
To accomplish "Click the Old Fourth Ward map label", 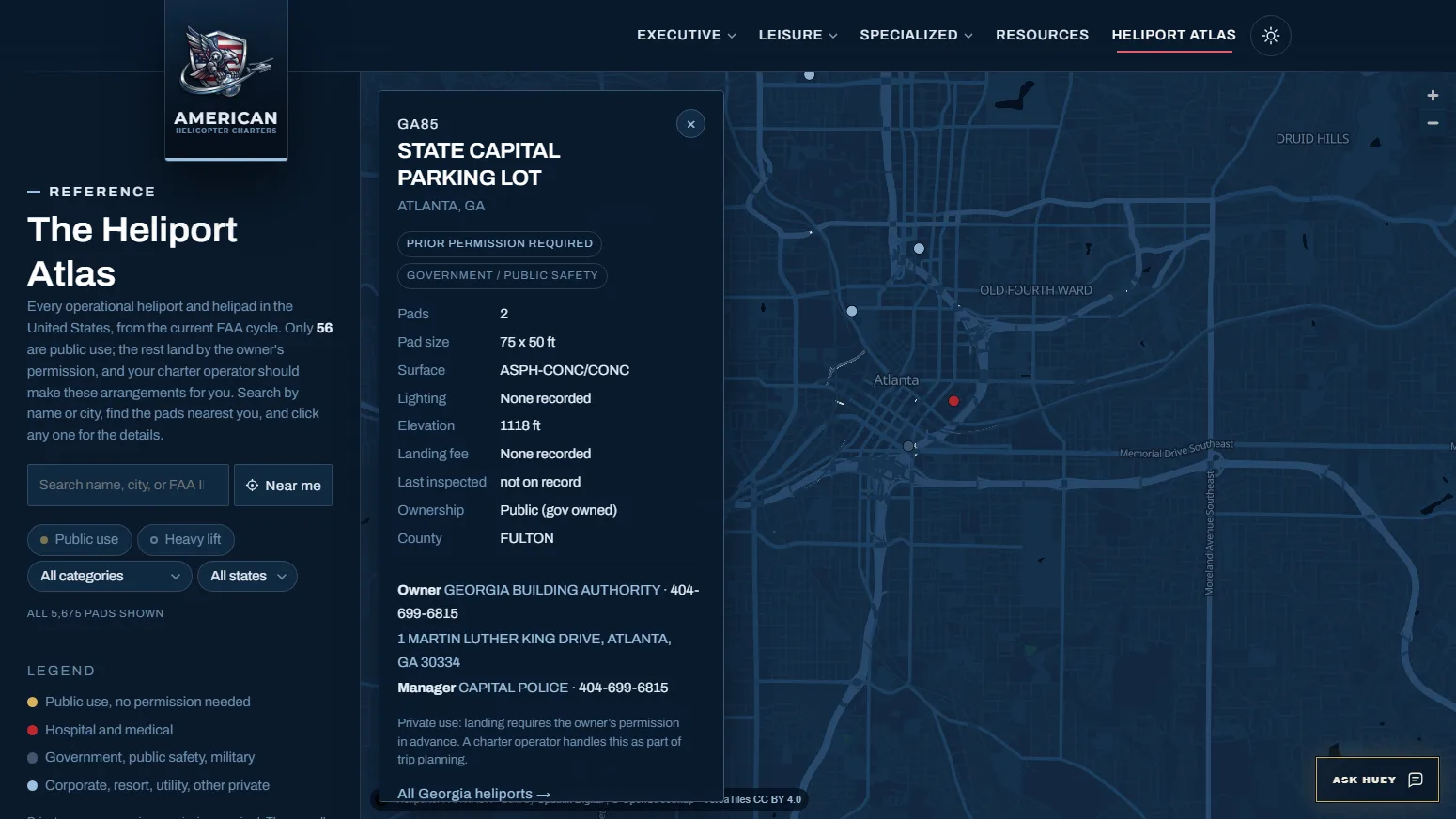I will (x=1036, y=290).
